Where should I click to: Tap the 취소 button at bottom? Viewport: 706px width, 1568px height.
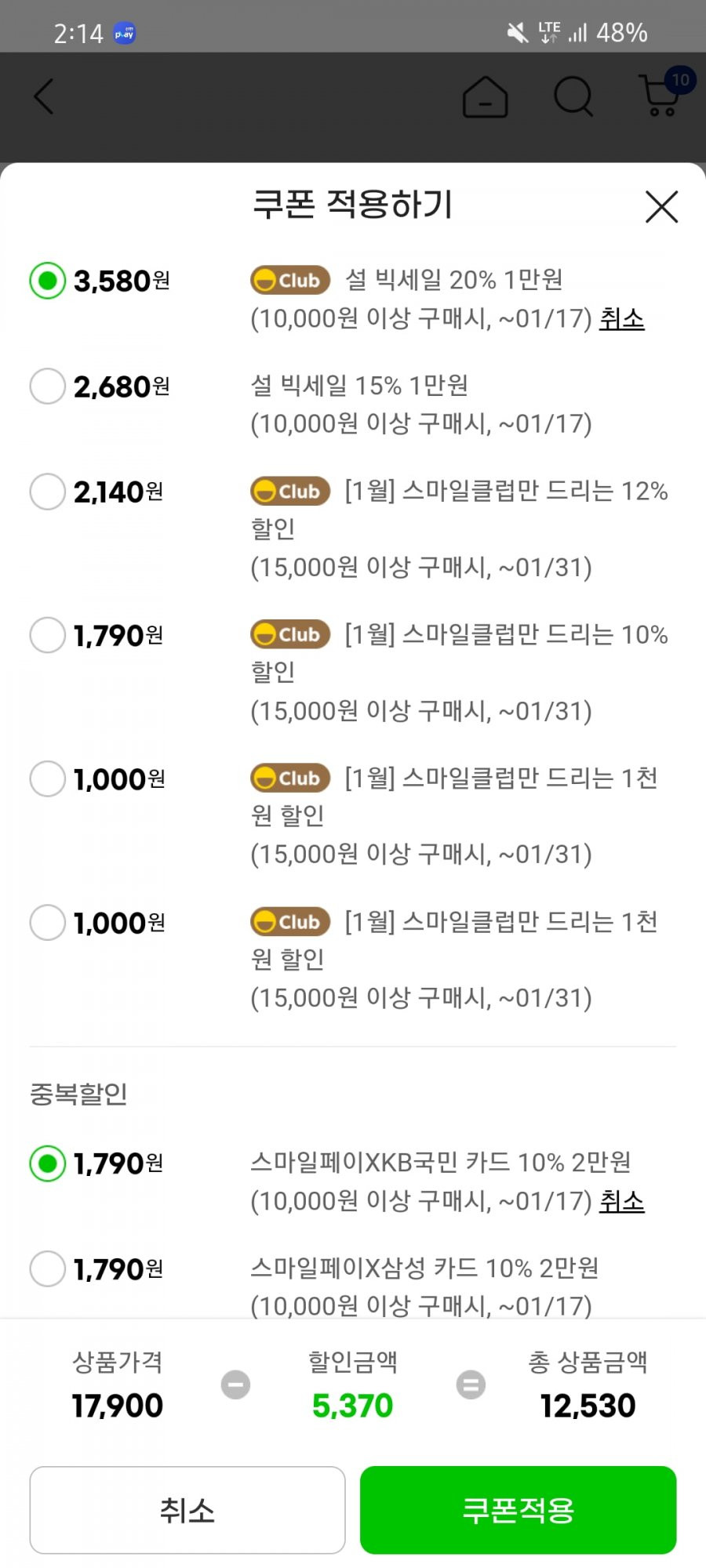tap(187, 1510)
